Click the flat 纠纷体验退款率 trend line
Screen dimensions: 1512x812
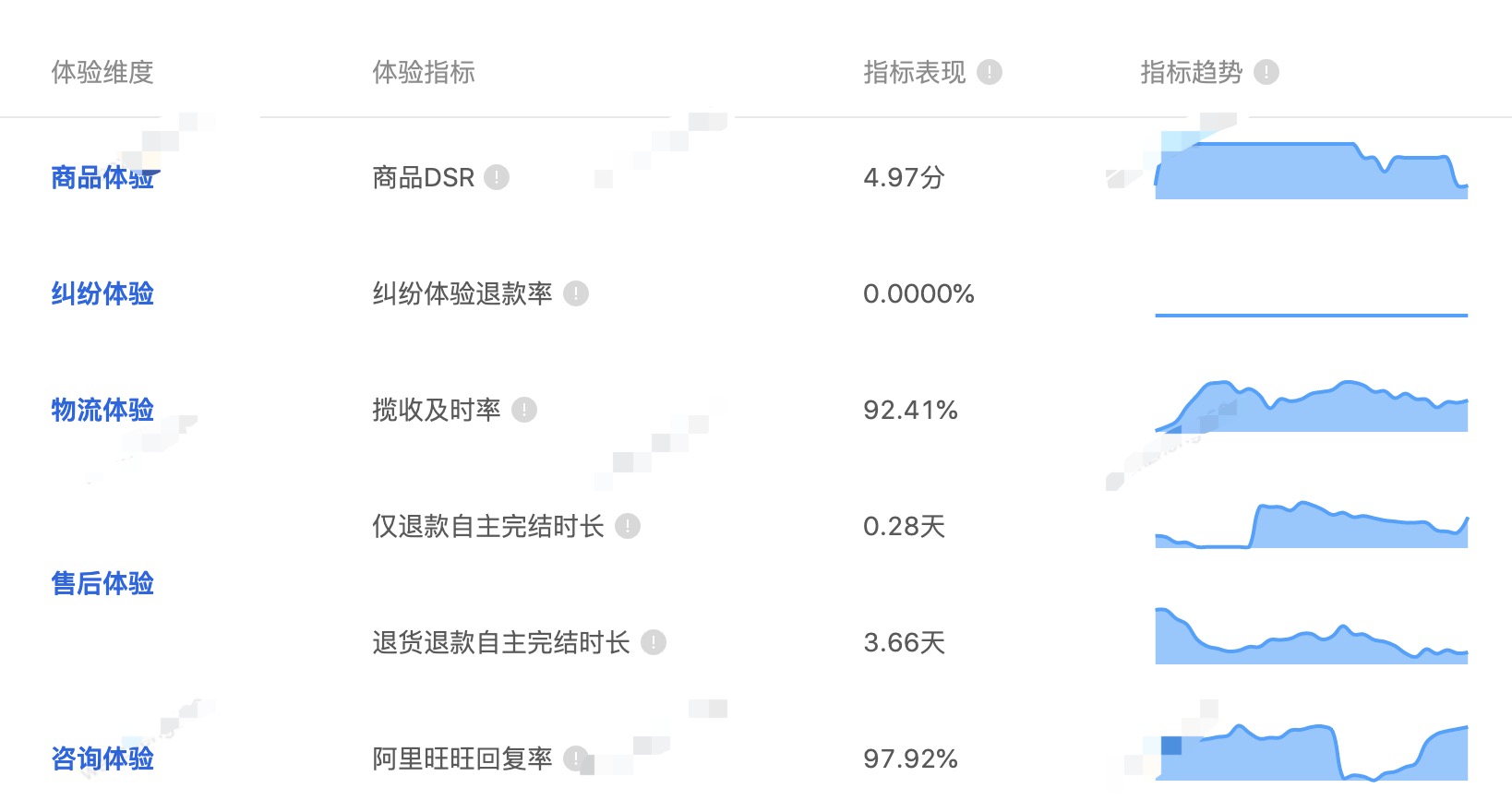[1311, 315]
